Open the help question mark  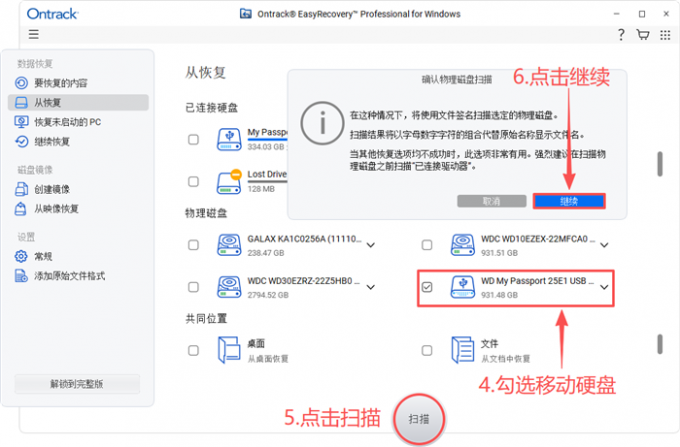pos(621,34)
